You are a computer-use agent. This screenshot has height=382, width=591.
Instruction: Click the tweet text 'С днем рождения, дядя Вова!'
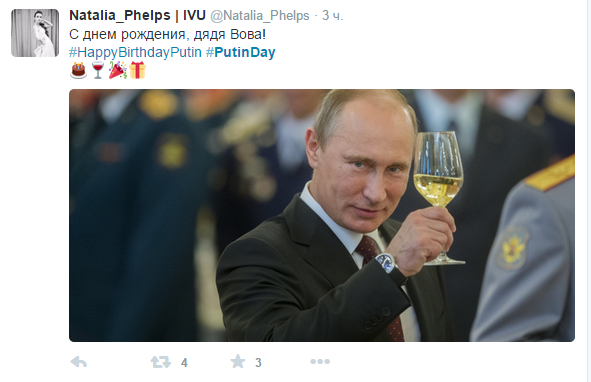pos(167,34)
